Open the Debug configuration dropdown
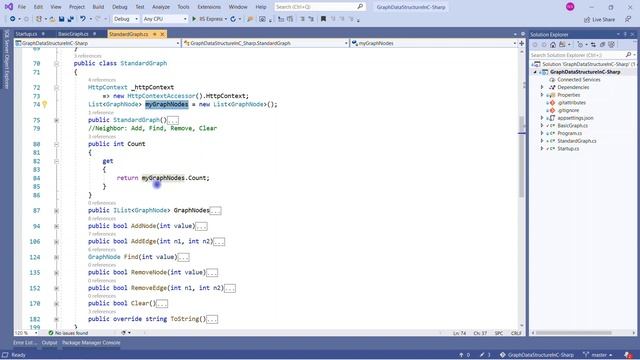The height and width of the screenshot is (360, 640). click(125, 19)
